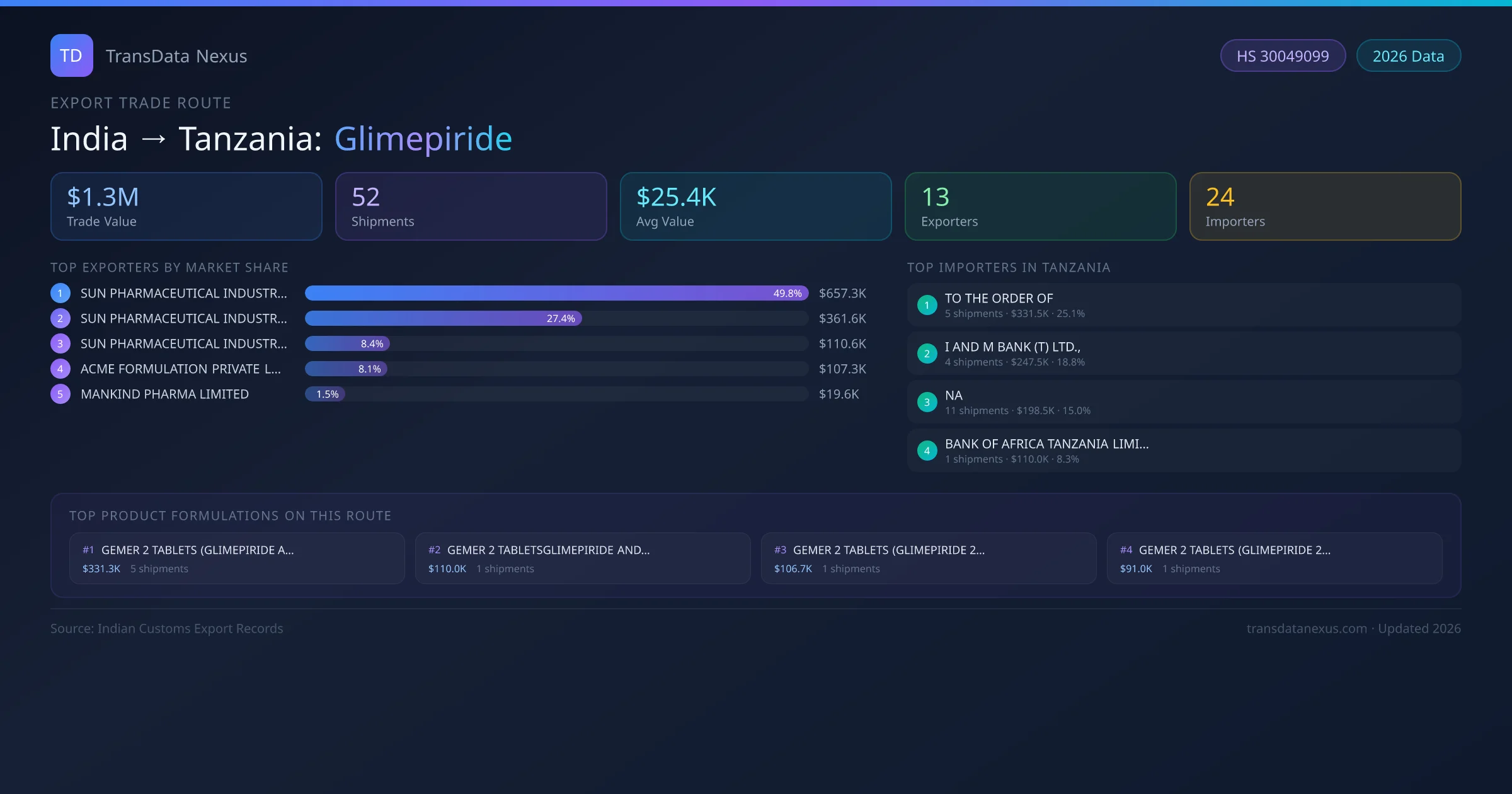Screen dimensions: 1512x794
Task: Click Source: Indian Customs Export Records
Action: click(167, 628)
